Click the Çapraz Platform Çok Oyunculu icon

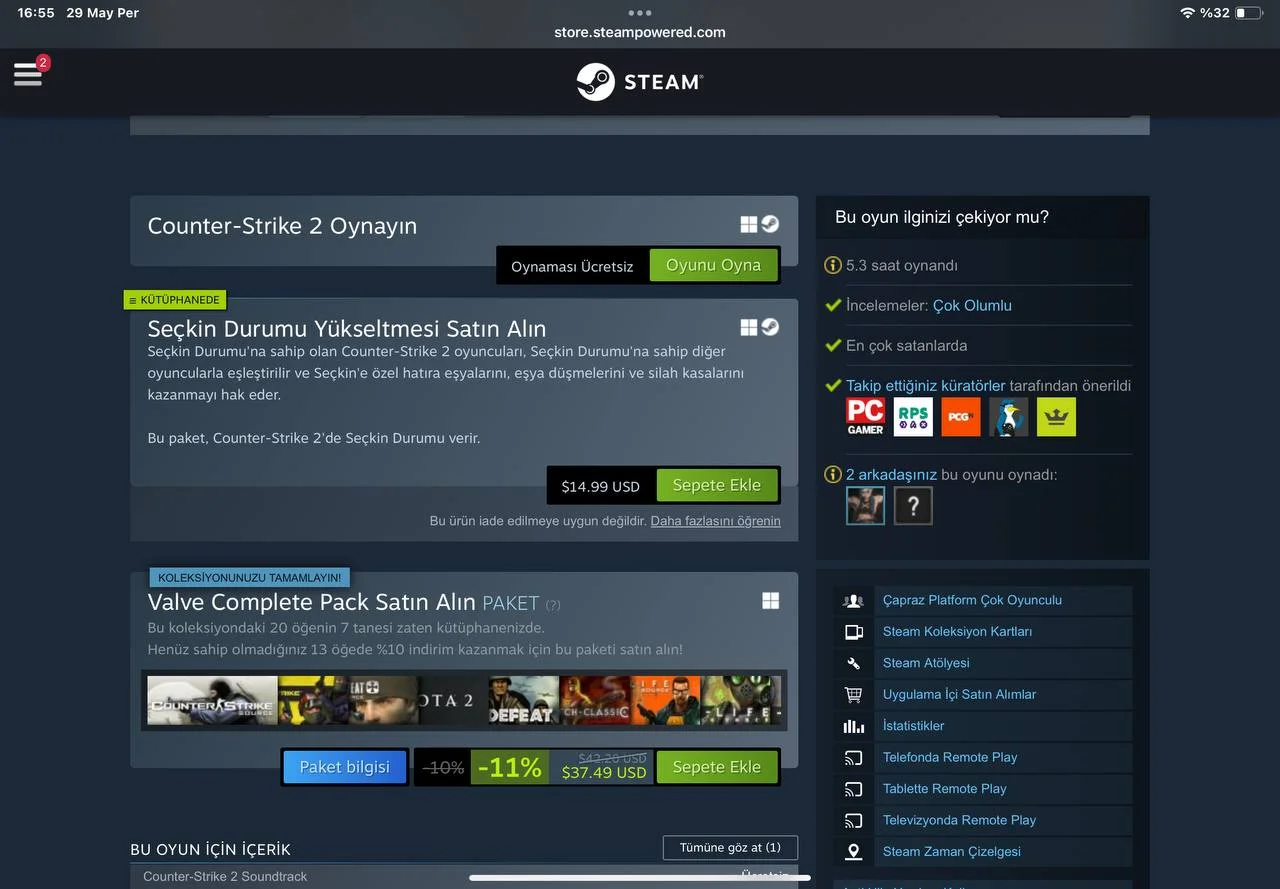(853, 601)
